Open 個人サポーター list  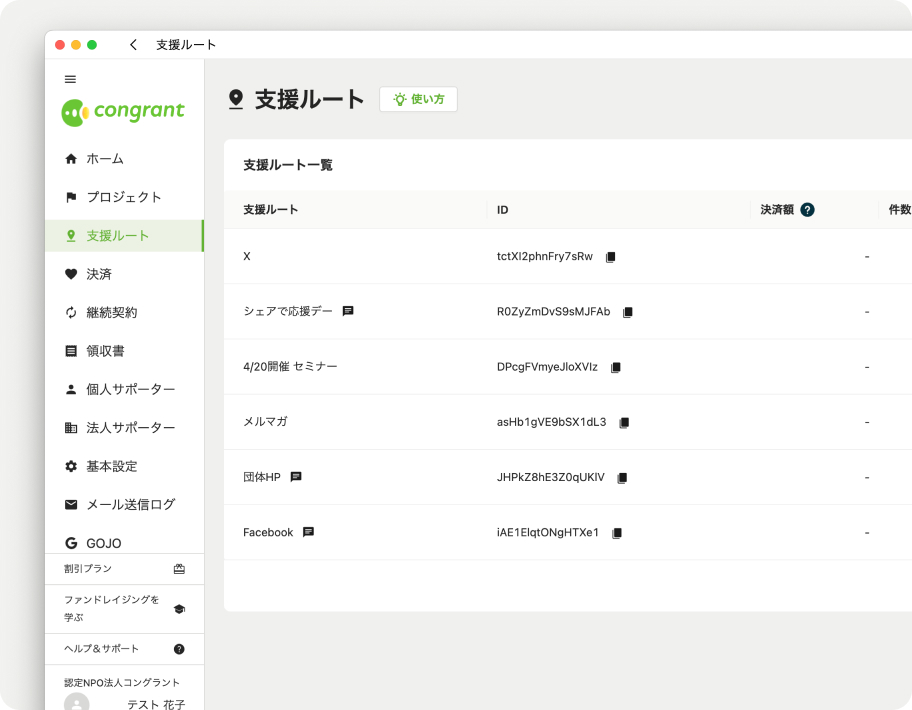[x=130, y=389]
